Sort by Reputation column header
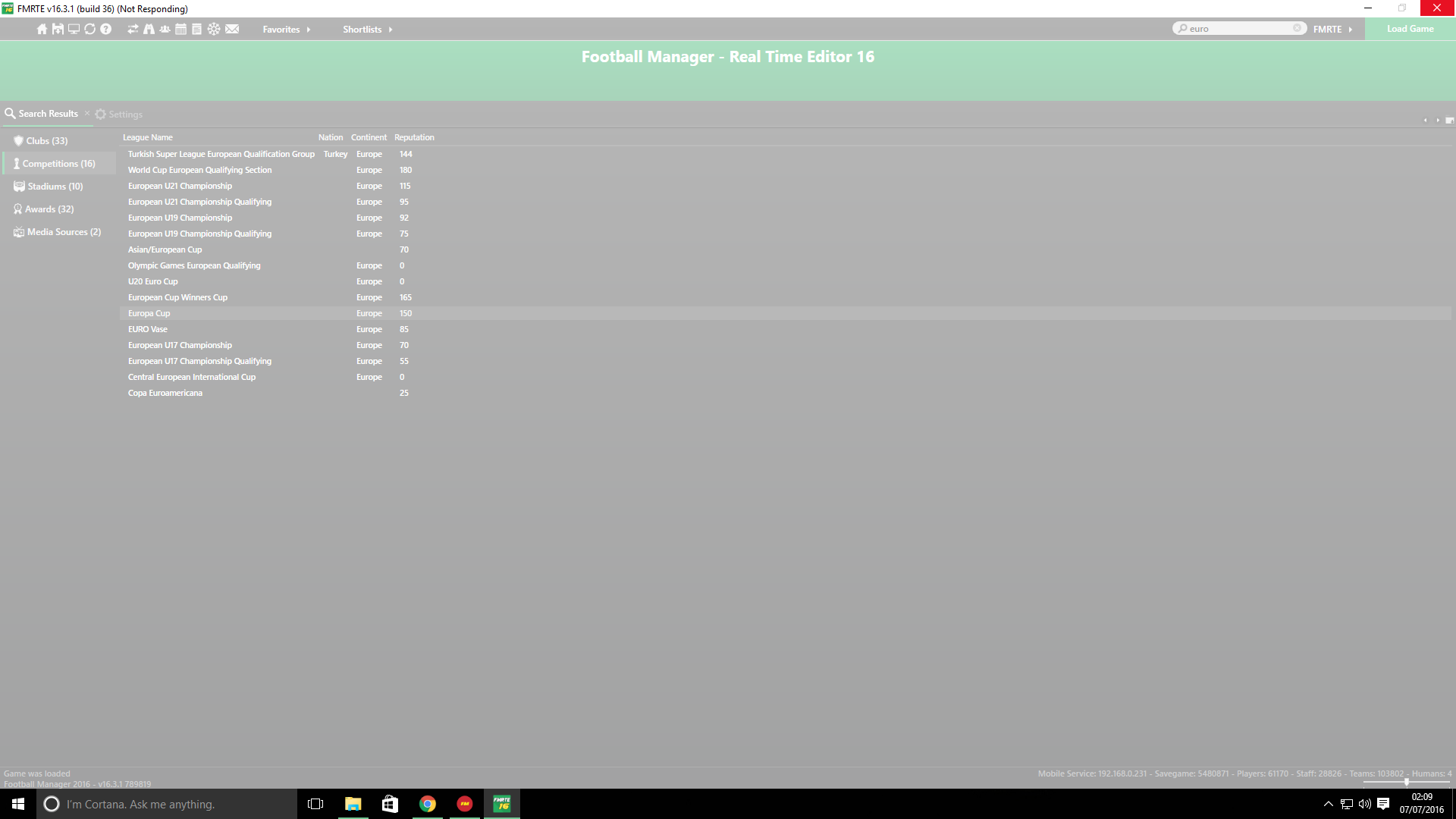The height and width of the screenshot is (819, 1456). (414, 137)
